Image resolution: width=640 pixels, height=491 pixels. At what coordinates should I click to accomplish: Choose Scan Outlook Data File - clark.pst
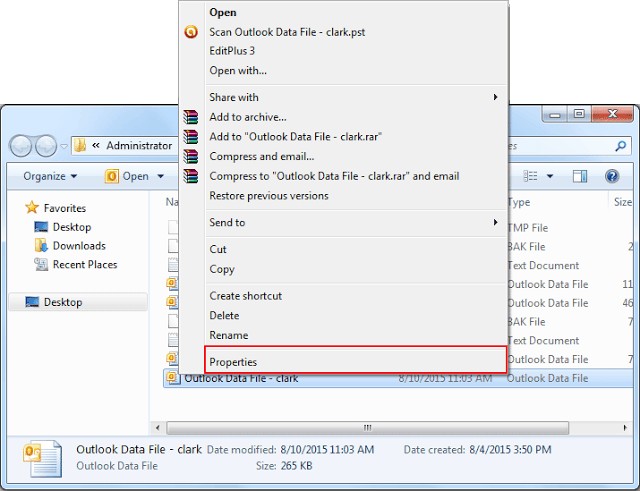click(x=287, y=32)
